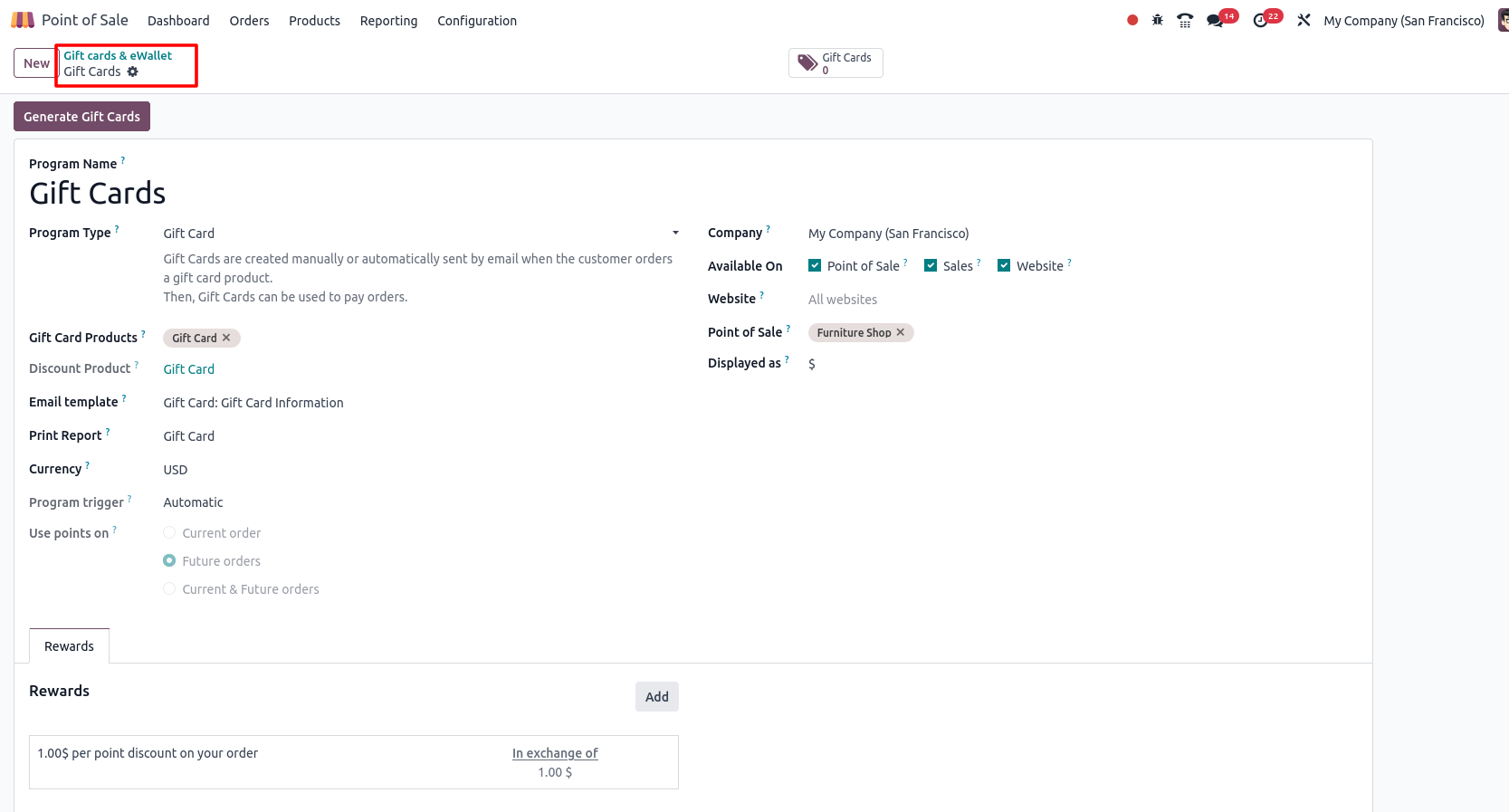Open the messages chat icon

click(1215, 20)
